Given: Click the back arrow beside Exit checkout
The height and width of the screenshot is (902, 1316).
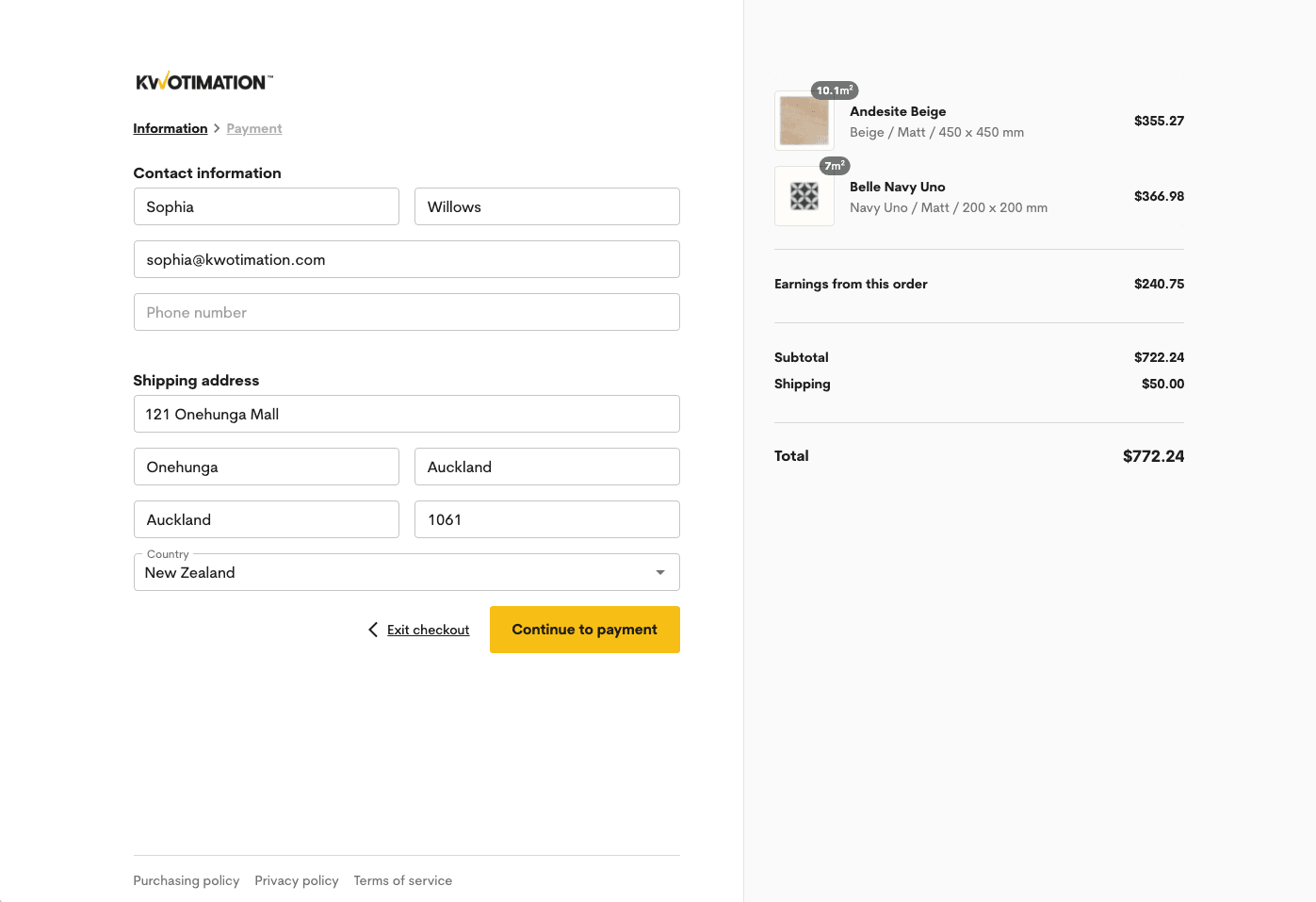Looking at the screenshot, I should [373, 630].
